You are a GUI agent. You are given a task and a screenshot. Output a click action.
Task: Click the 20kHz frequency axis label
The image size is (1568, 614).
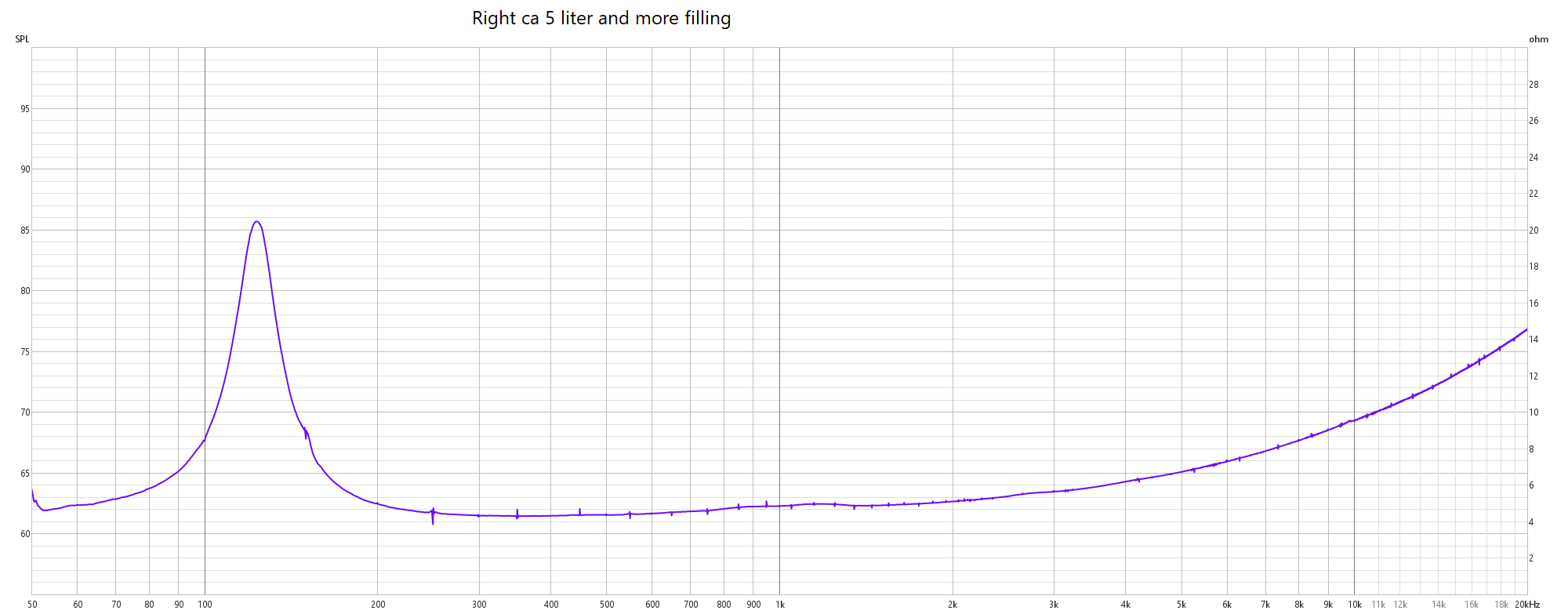coord(1527,605)
